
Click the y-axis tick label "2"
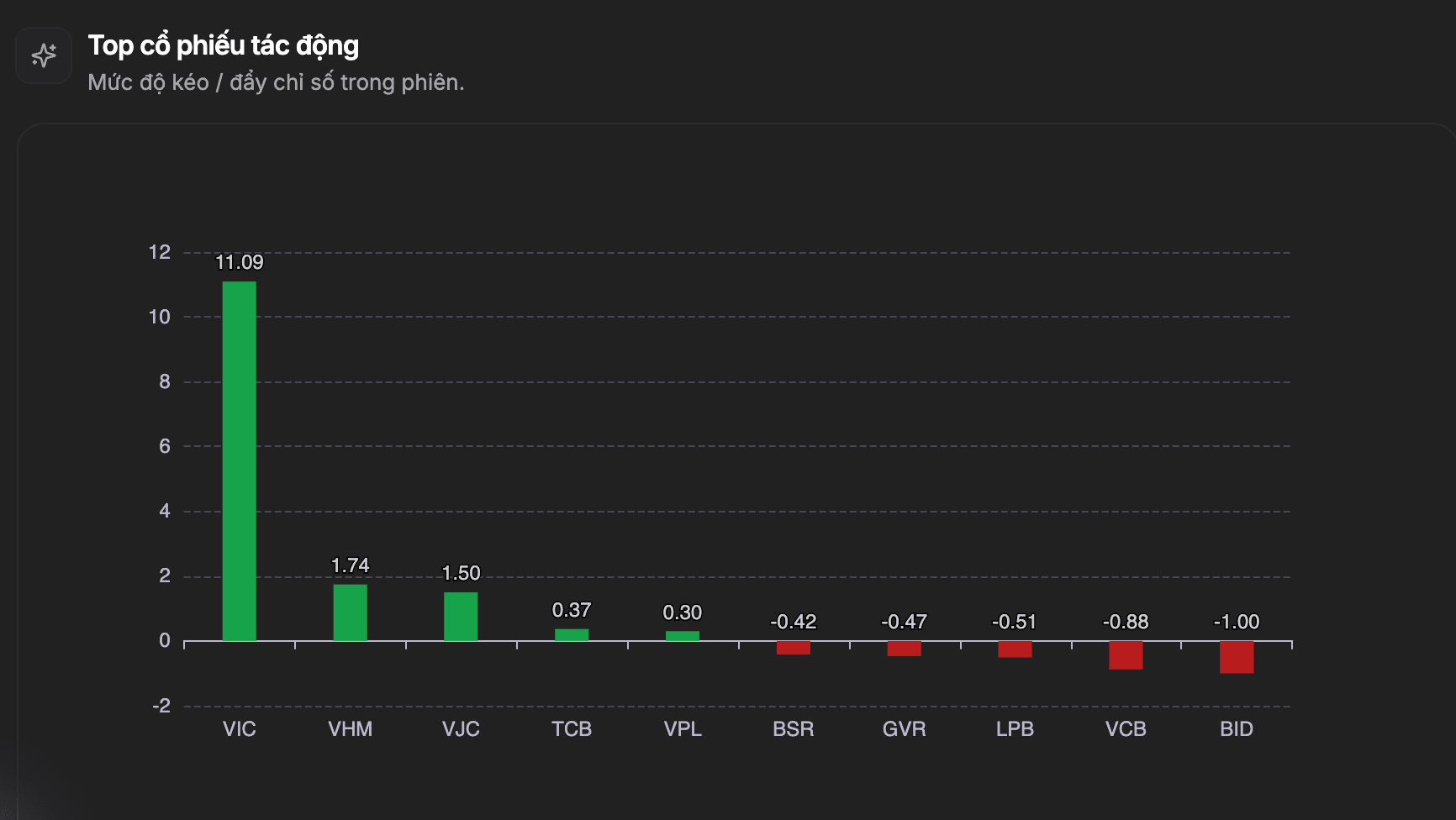coord(165,576)
